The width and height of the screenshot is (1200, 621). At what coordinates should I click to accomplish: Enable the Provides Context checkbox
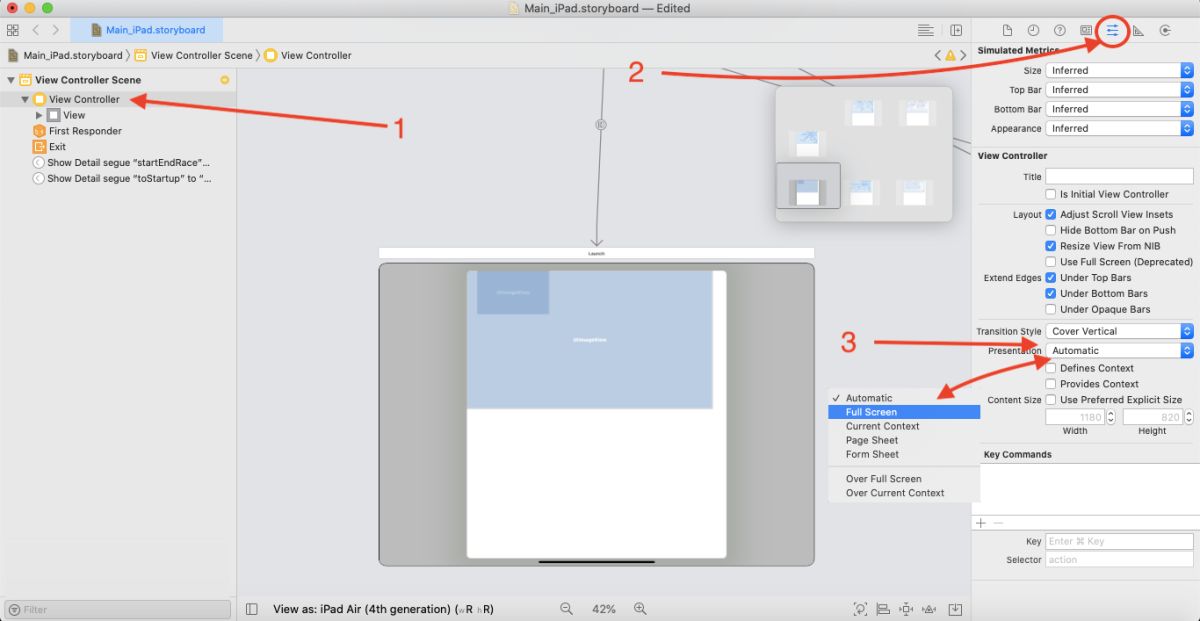click(x=1051, y=384)
